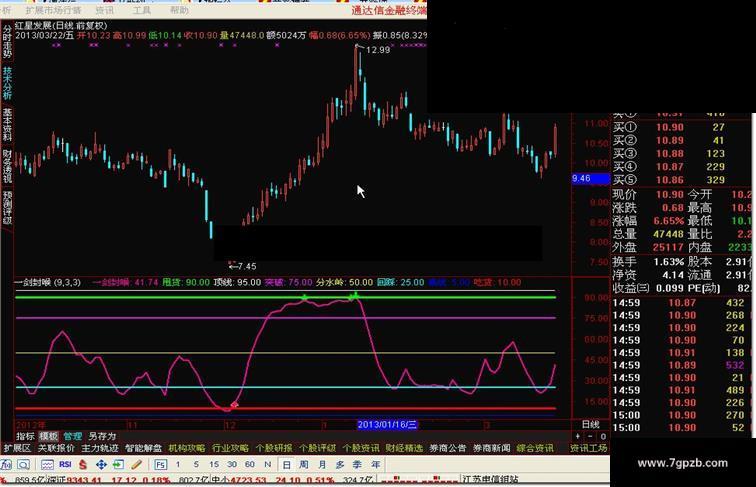Open the 个股研报 tab
Screen dimensions: 756x487
[274, 448]
